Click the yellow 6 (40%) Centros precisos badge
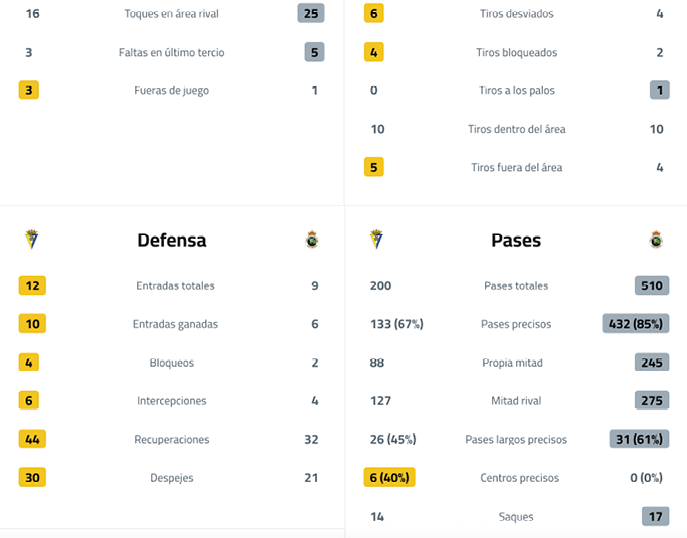This screenshot has width=687, height=538. [389, 478]
